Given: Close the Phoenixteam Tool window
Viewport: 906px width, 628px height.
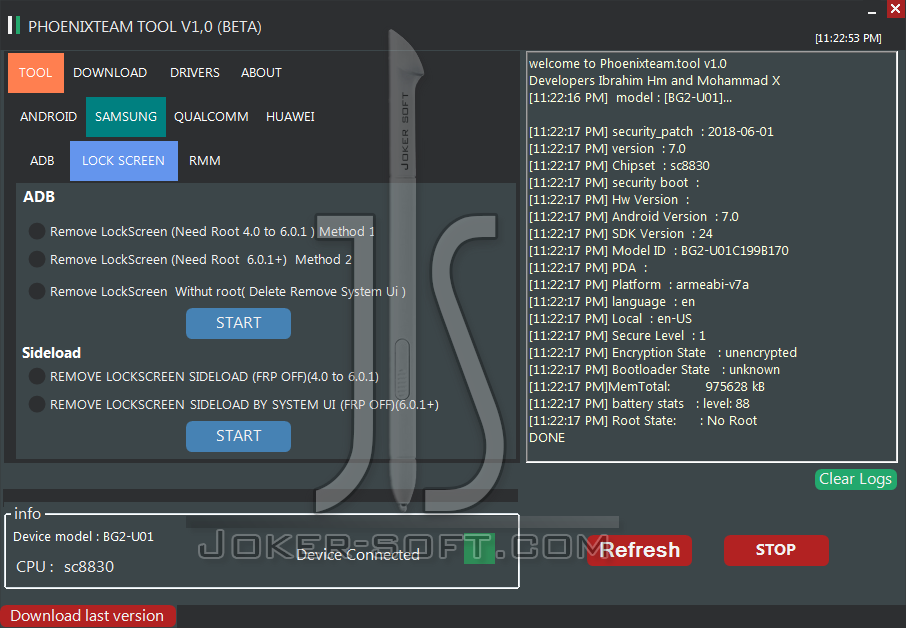Looking at the screenshot, I should point(896,9).
